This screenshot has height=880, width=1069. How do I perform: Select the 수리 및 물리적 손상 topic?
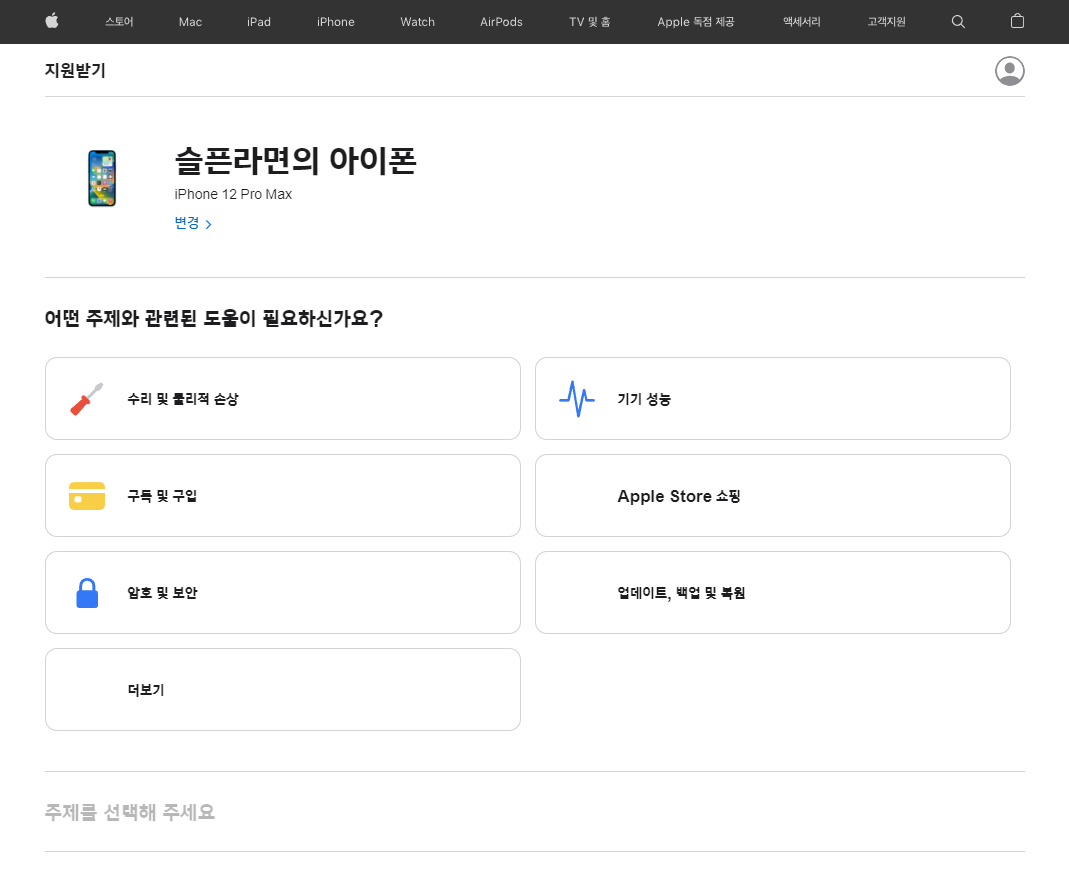pyautogui.click(x=283, y=399)
